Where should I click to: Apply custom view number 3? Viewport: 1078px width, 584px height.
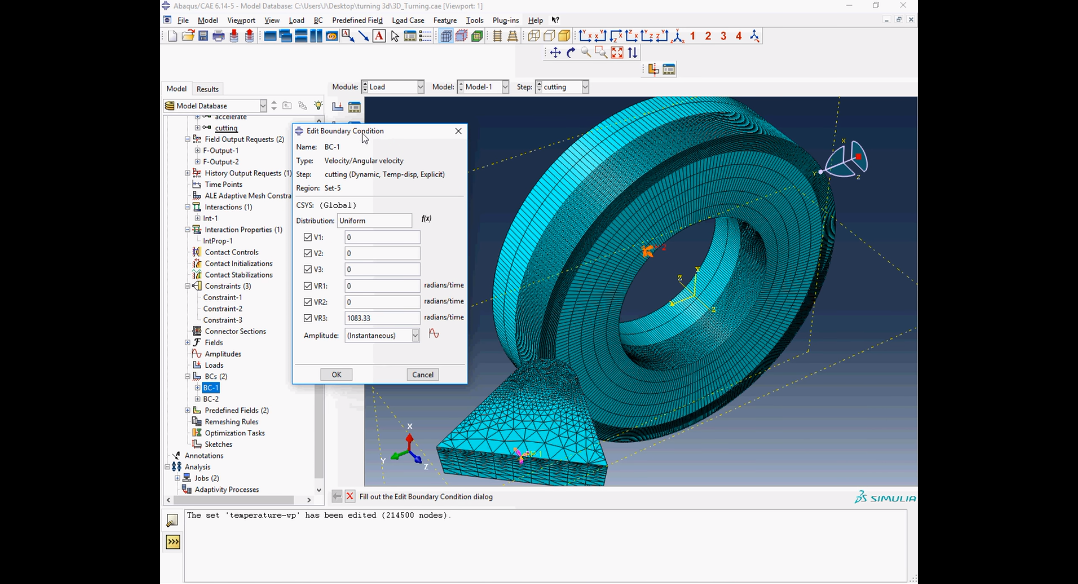[723, 36]
